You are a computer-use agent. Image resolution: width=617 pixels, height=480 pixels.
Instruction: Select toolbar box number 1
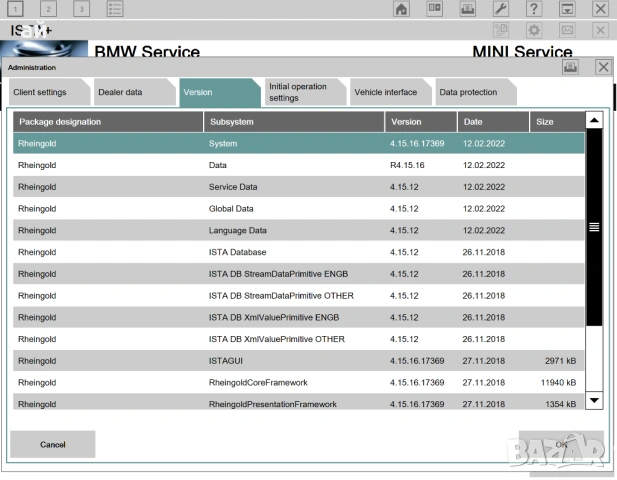(x=15, y=9)
